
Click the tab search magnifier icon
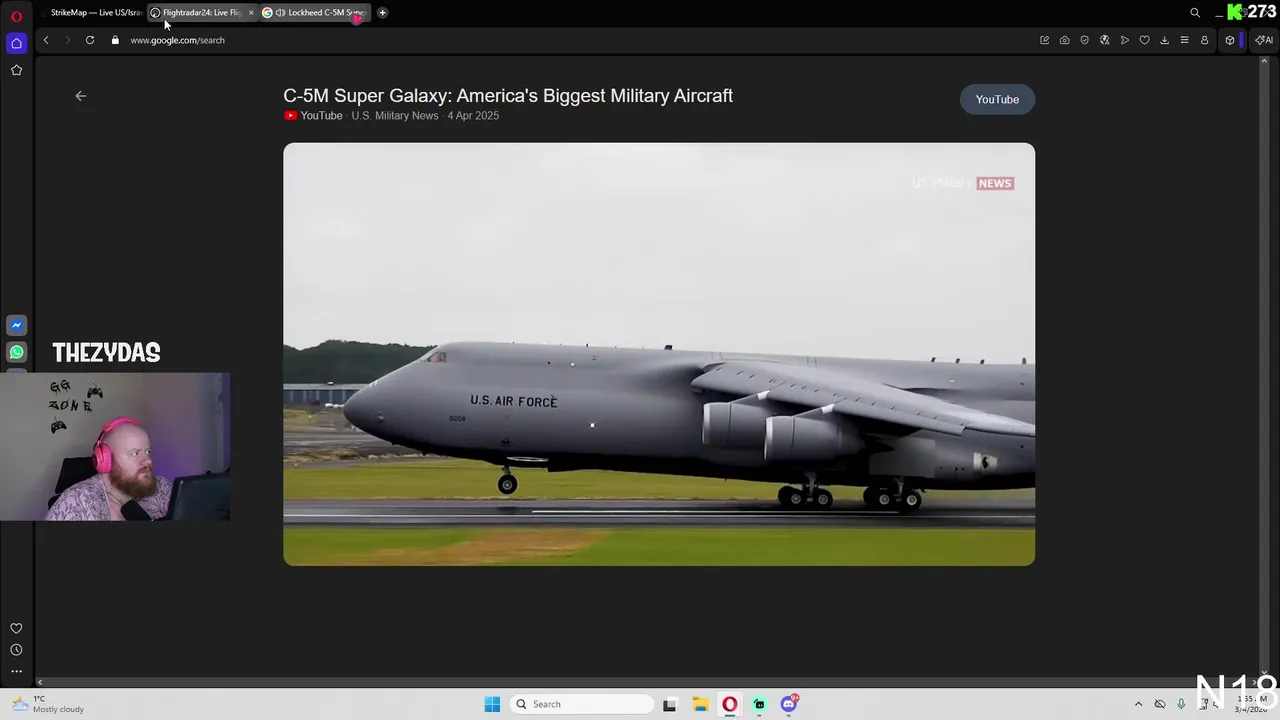point(1194,13)
